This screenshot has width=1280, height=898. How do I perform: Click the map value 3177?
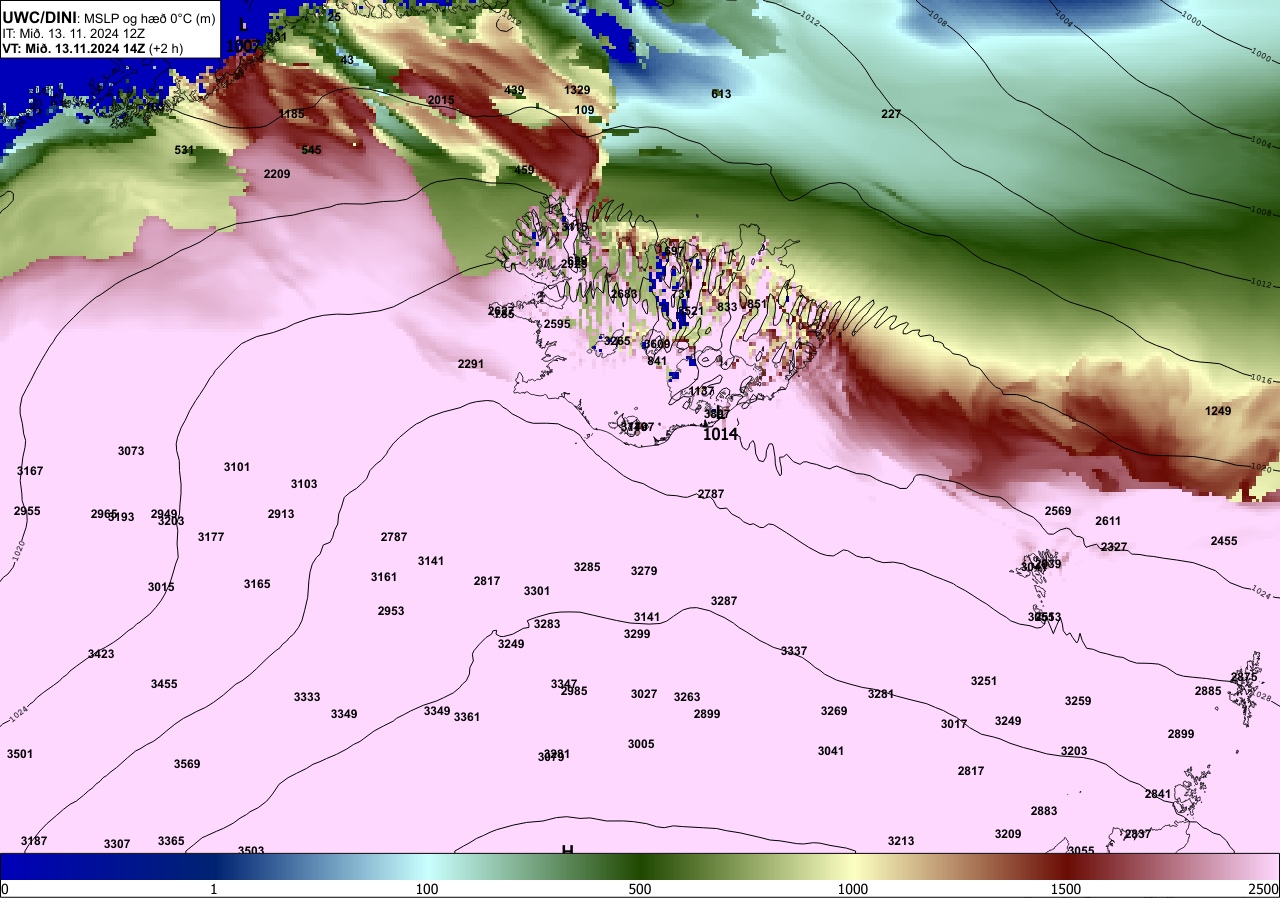(211, 537)
